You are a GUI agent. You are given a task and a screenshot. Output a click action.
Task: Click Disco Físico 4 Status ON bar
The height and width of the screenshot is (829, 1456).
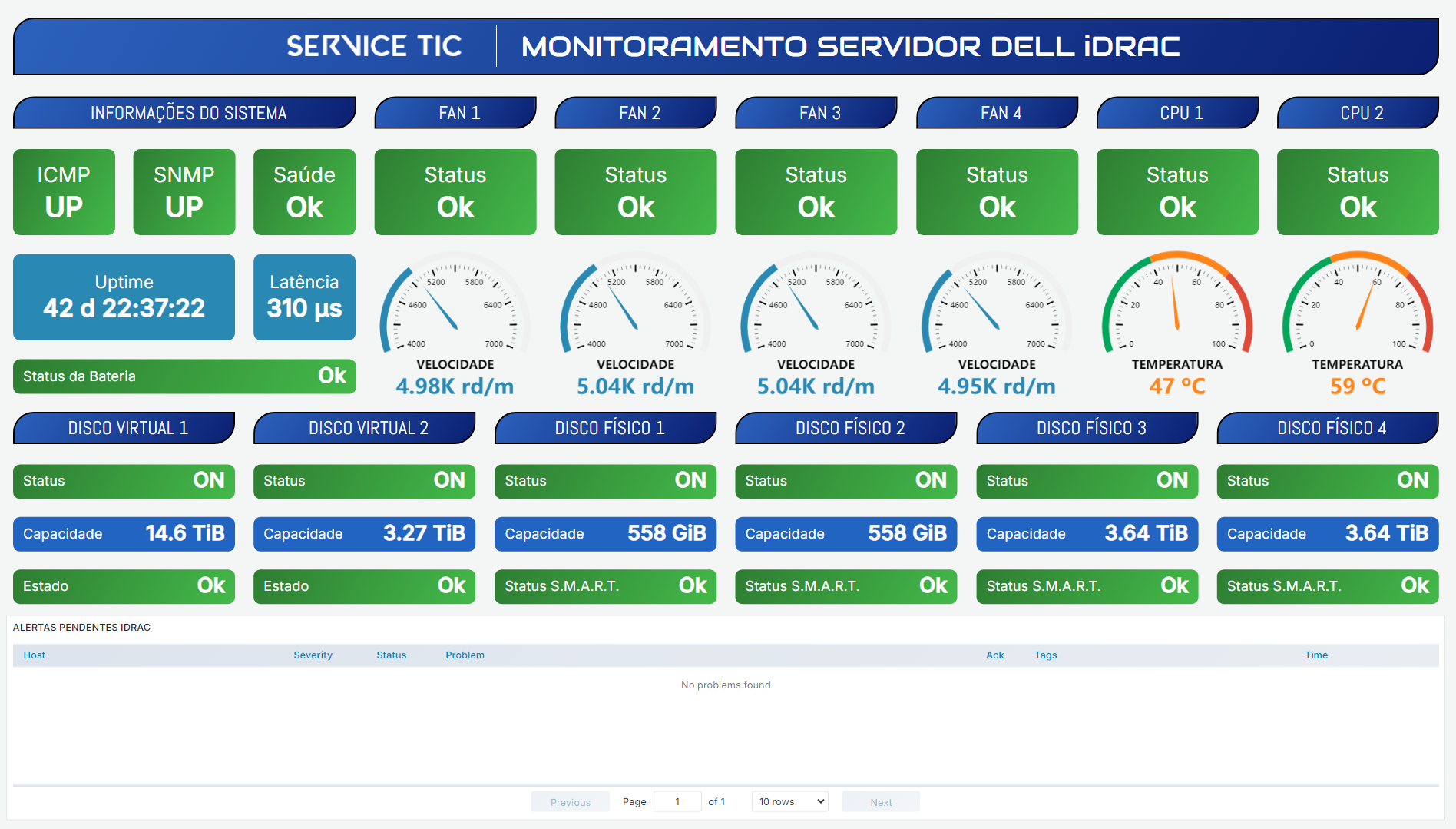pos(1328,481)
